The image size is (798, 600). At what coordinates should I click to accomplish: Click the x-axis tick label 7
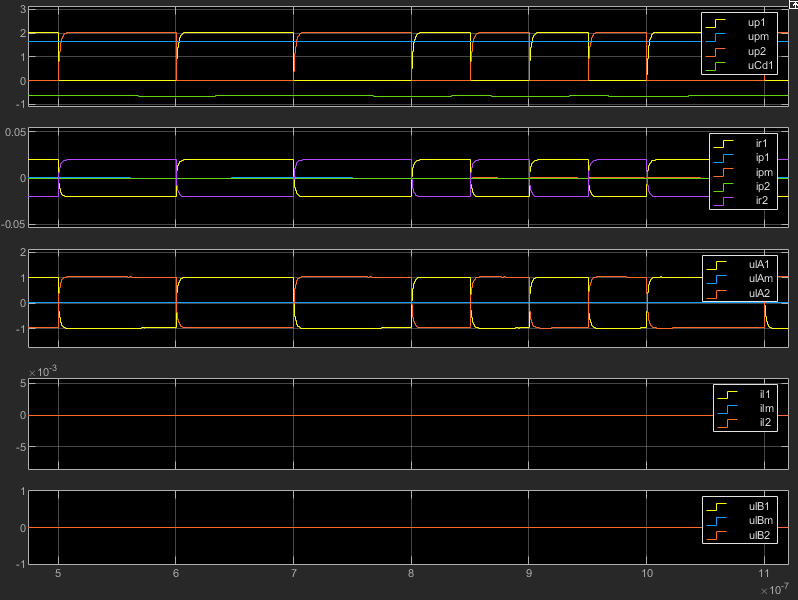point(294,574)
